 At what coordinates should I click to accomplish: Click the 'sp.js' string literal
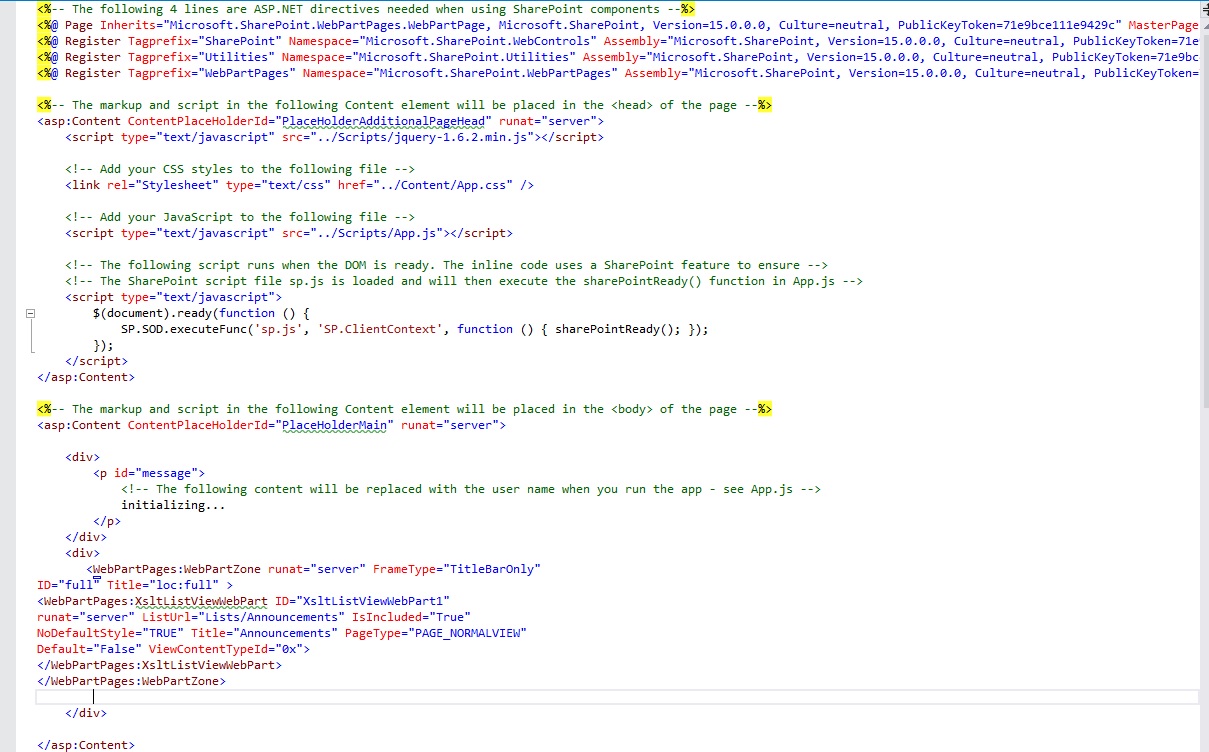(x=279, y=329)
